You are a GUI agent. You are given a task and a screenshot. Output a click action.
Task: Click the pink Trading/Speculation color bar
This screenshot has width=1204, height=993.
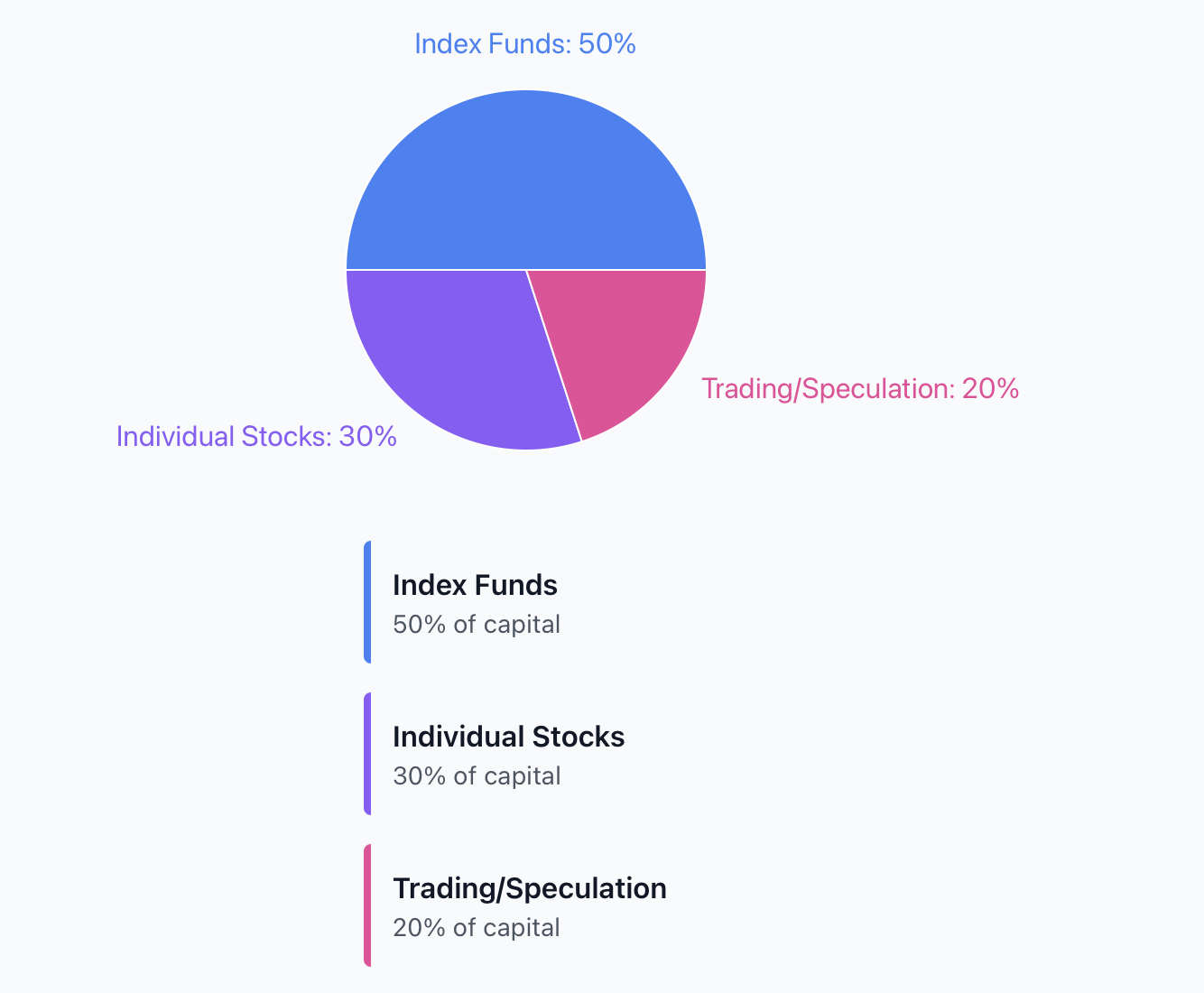coord(367,905)
